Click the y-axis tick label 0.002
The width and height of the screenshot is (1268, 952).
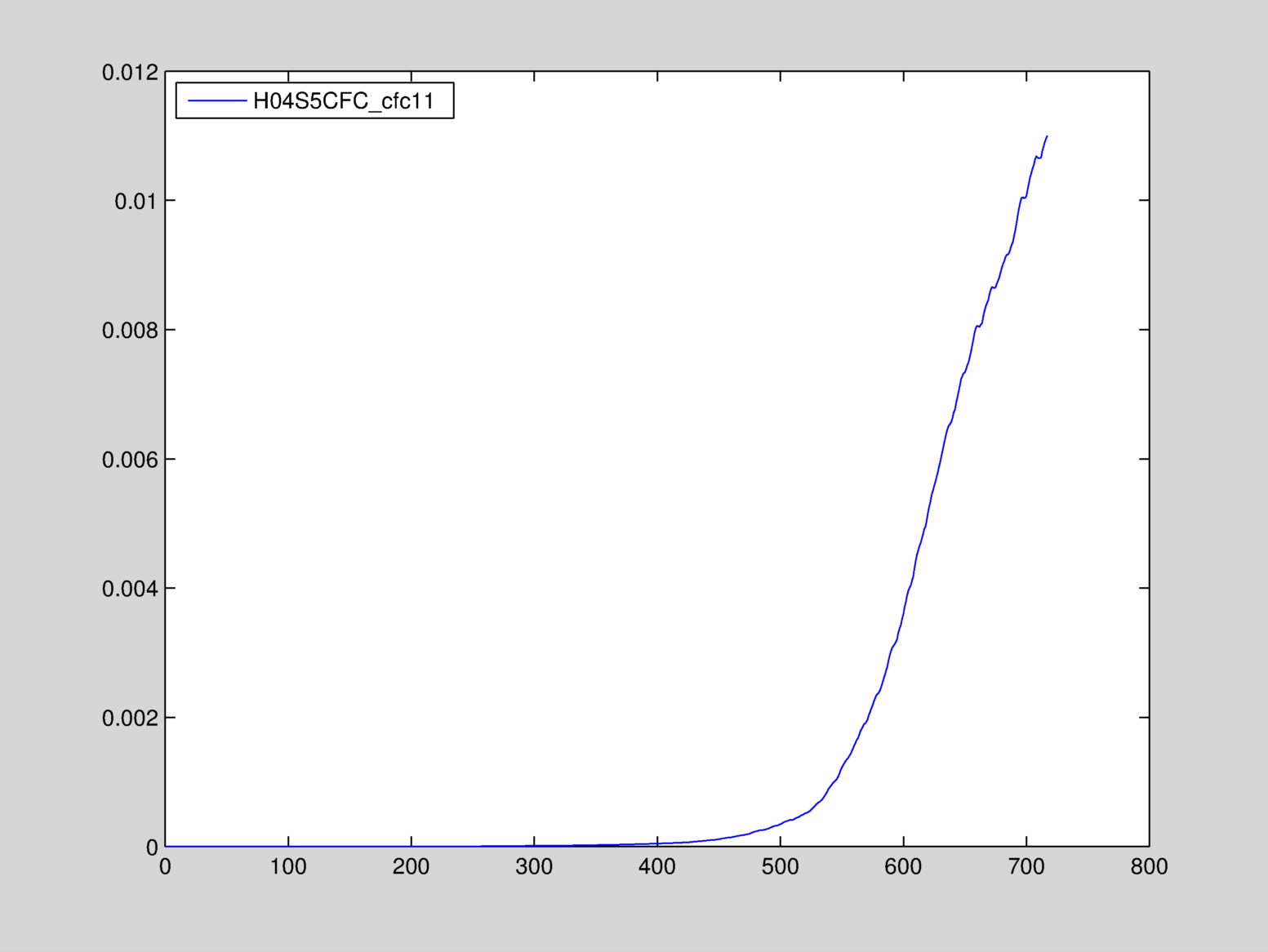(x=129, y=718)
